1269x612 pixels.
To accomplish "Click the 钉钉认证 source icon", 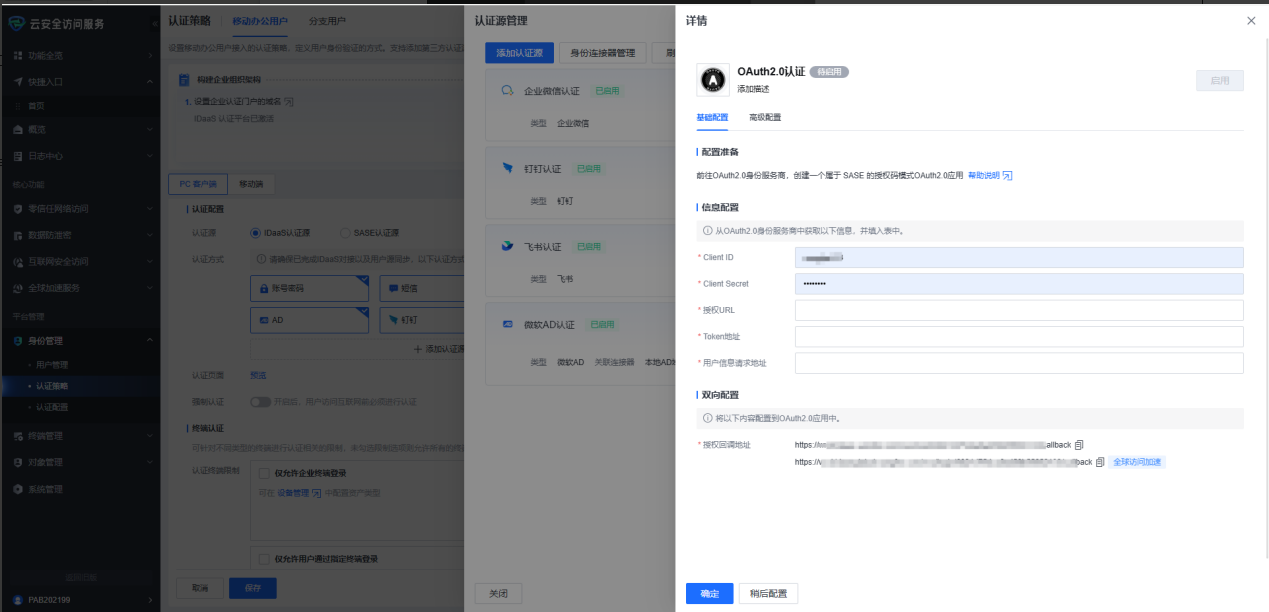I will 508,169.
